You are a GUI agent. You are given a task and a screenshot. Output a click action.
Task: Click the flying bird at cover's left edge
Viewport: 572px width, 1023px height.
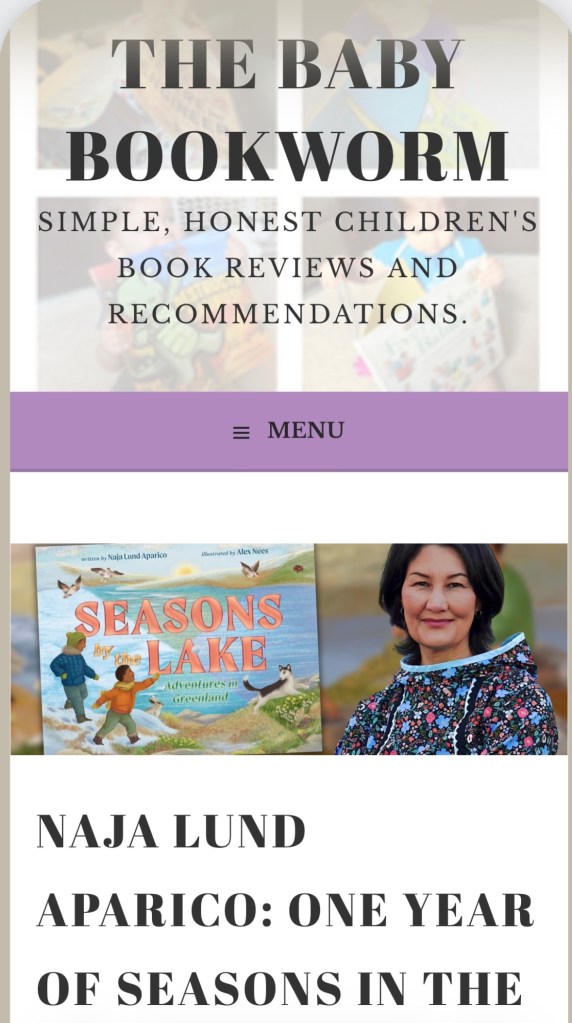69,585
